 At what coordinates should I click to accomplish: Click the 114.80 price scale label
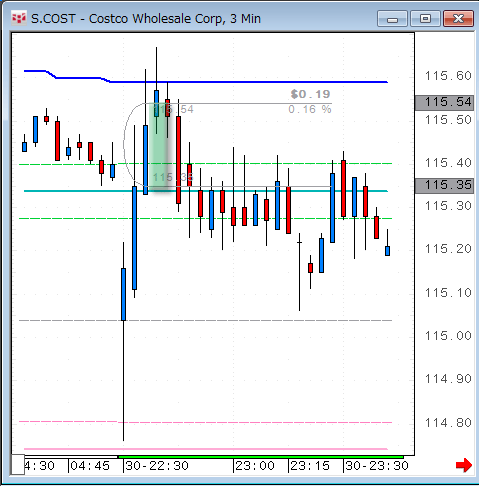448,423
